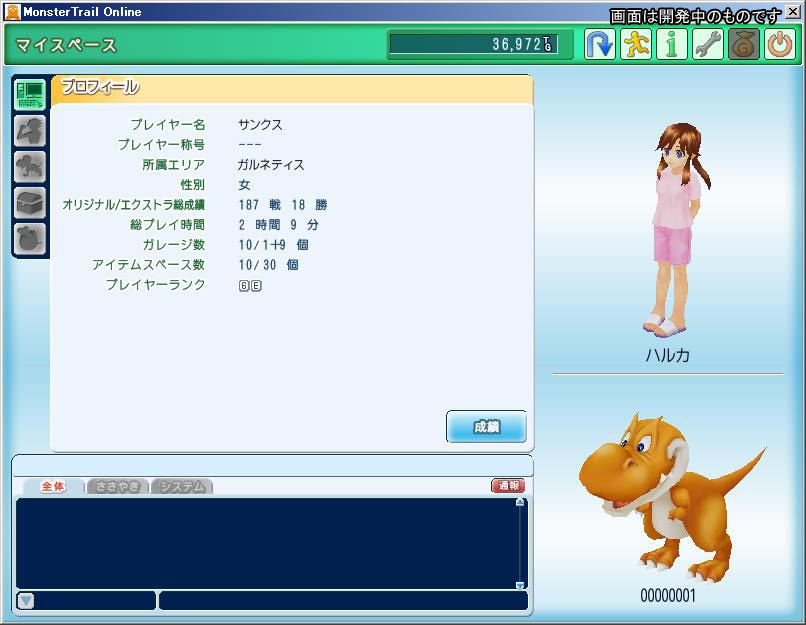Click the blue return arrow icon
Viewport: 806px width, 625px height.
pos(599,44)
